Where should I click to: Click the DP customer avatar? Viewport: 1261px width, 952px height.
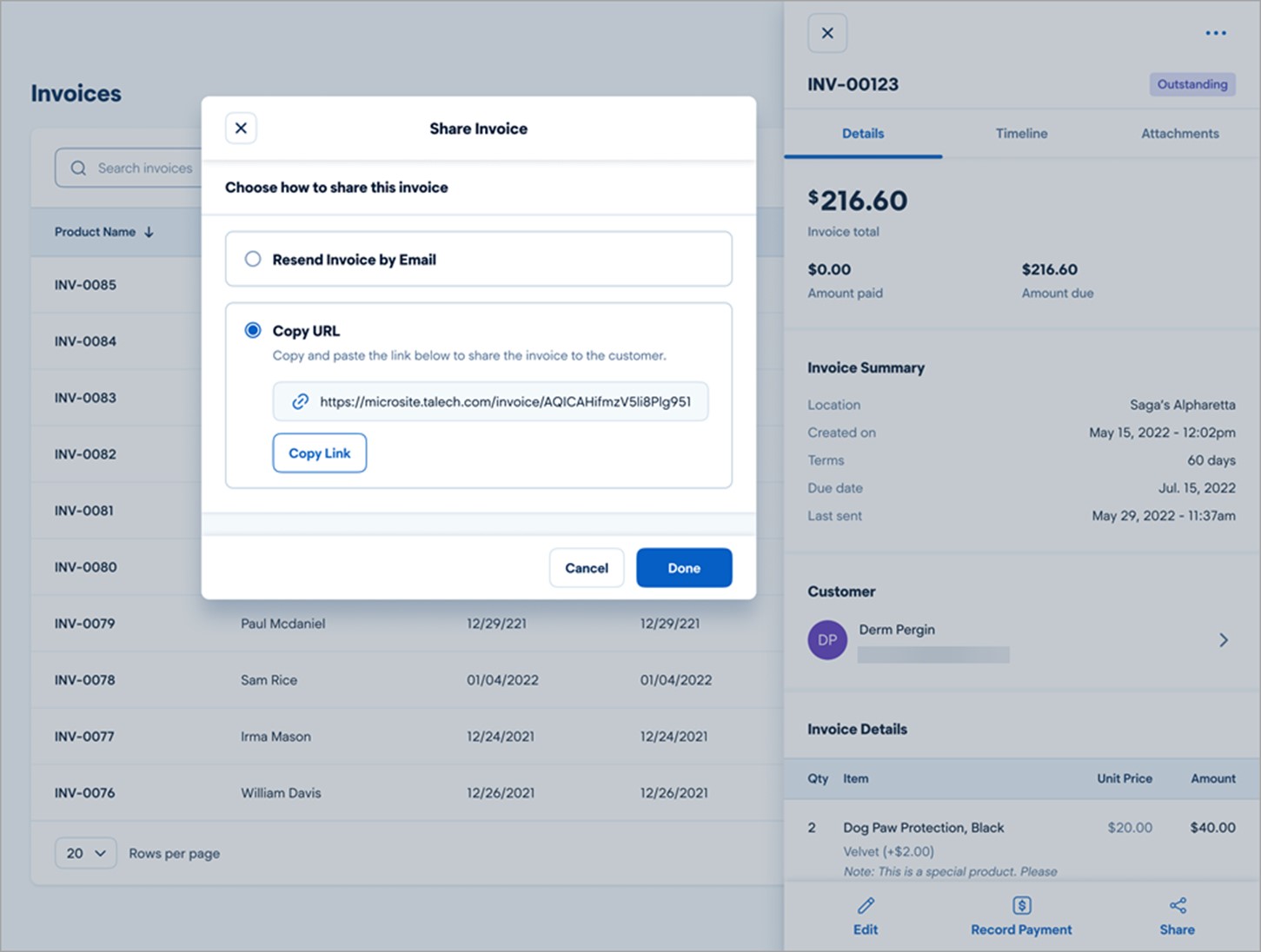tap(827, 640)
